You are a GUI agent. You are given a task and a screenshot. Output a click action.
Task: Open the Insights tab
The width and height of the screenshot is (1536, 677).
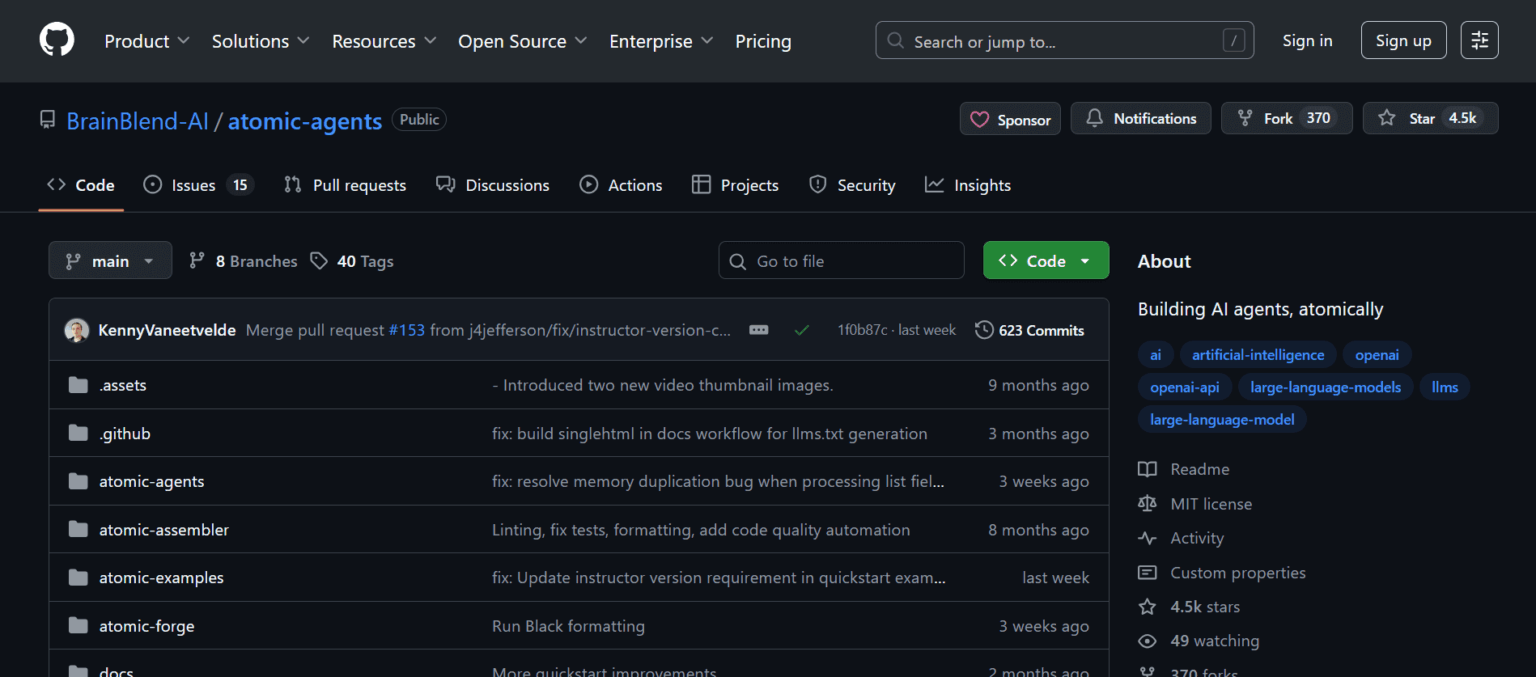click(x=967, y=184)
